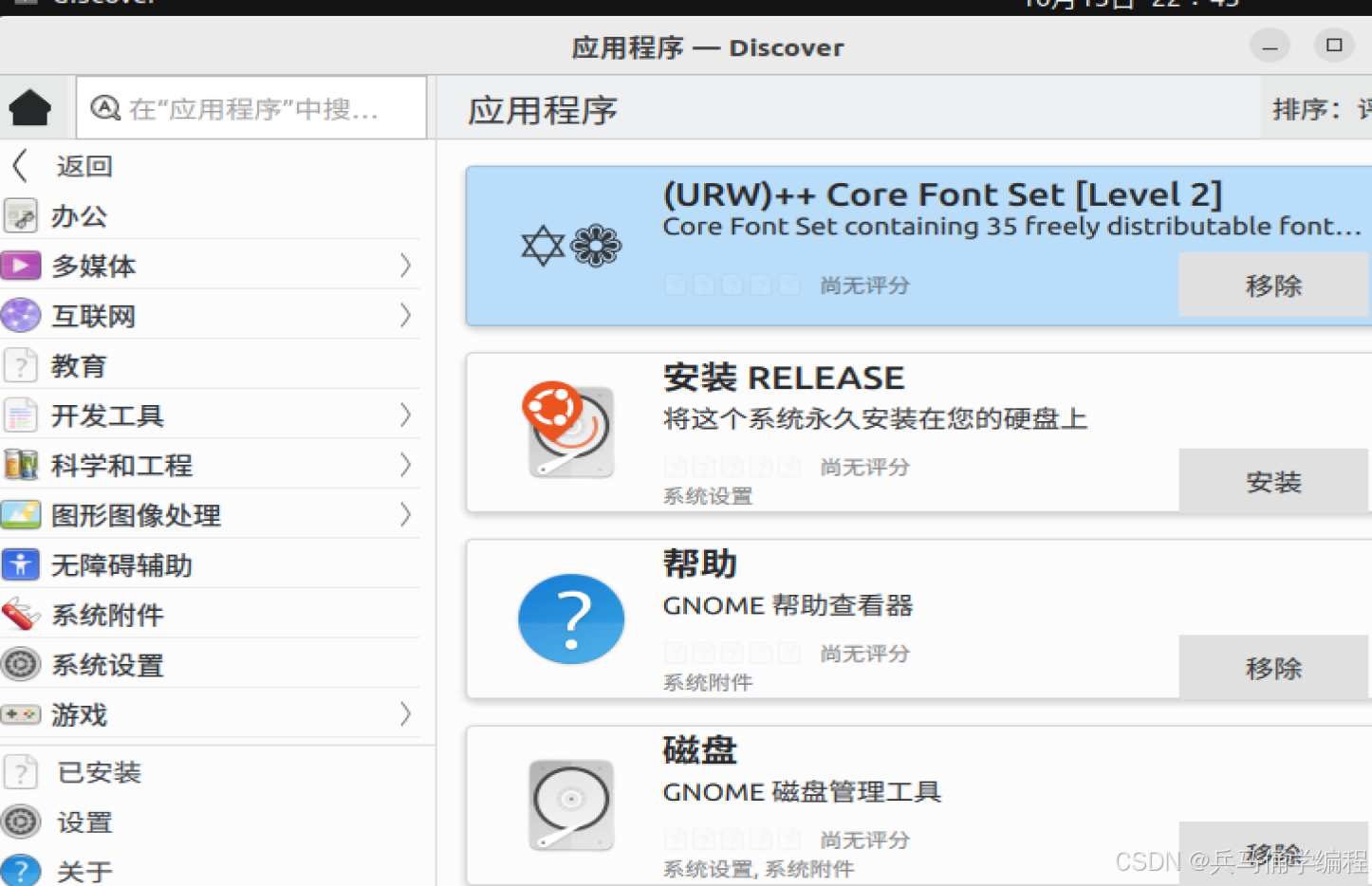Open the 设置 page label

(x=84, y=822)
